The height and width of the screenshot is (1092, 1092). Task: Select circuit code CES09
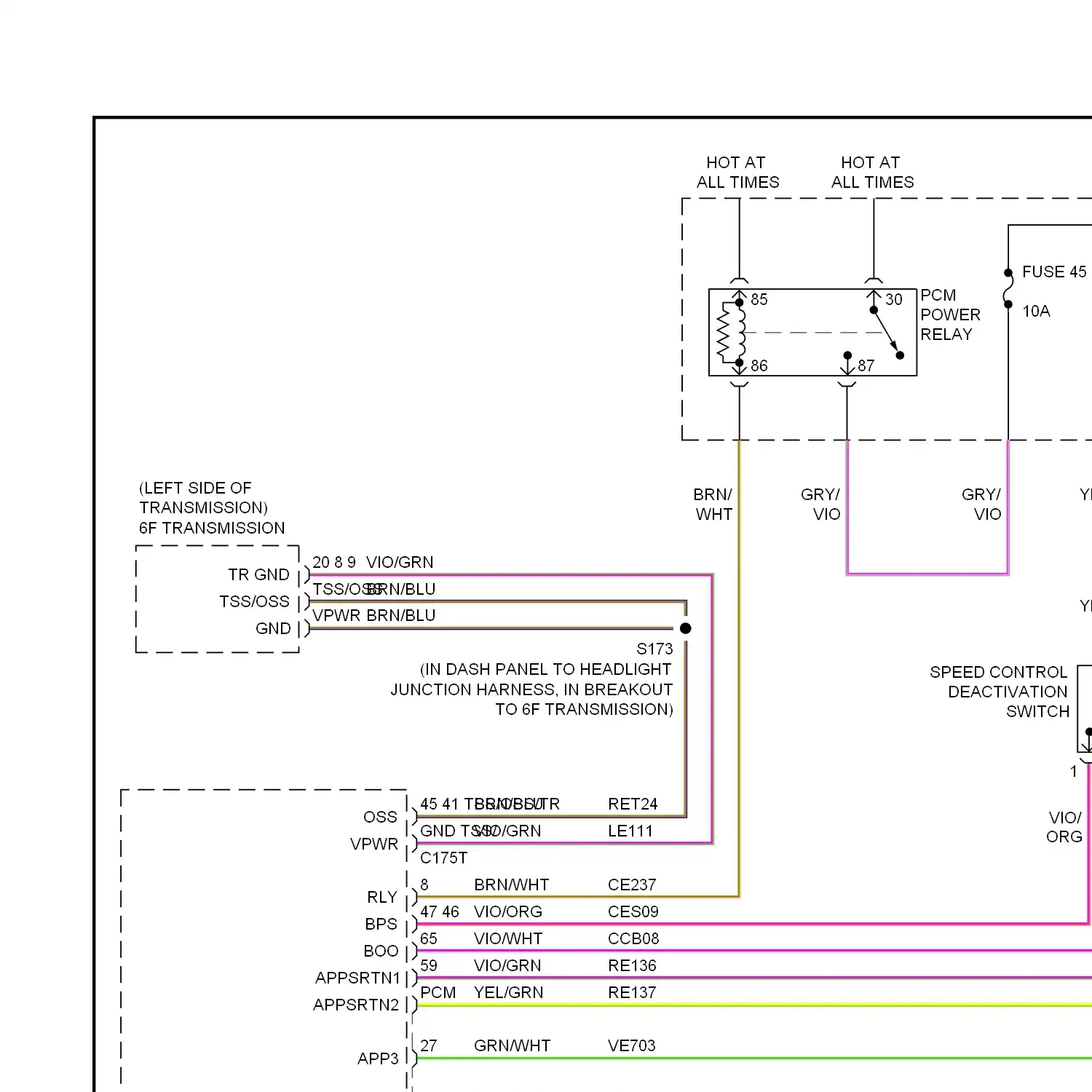633,911
